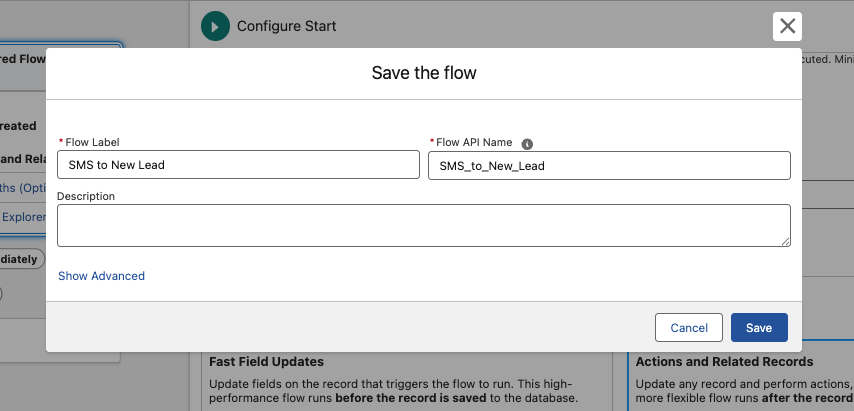
Task: Click the Flow Label input field
Action: [238, 165]
